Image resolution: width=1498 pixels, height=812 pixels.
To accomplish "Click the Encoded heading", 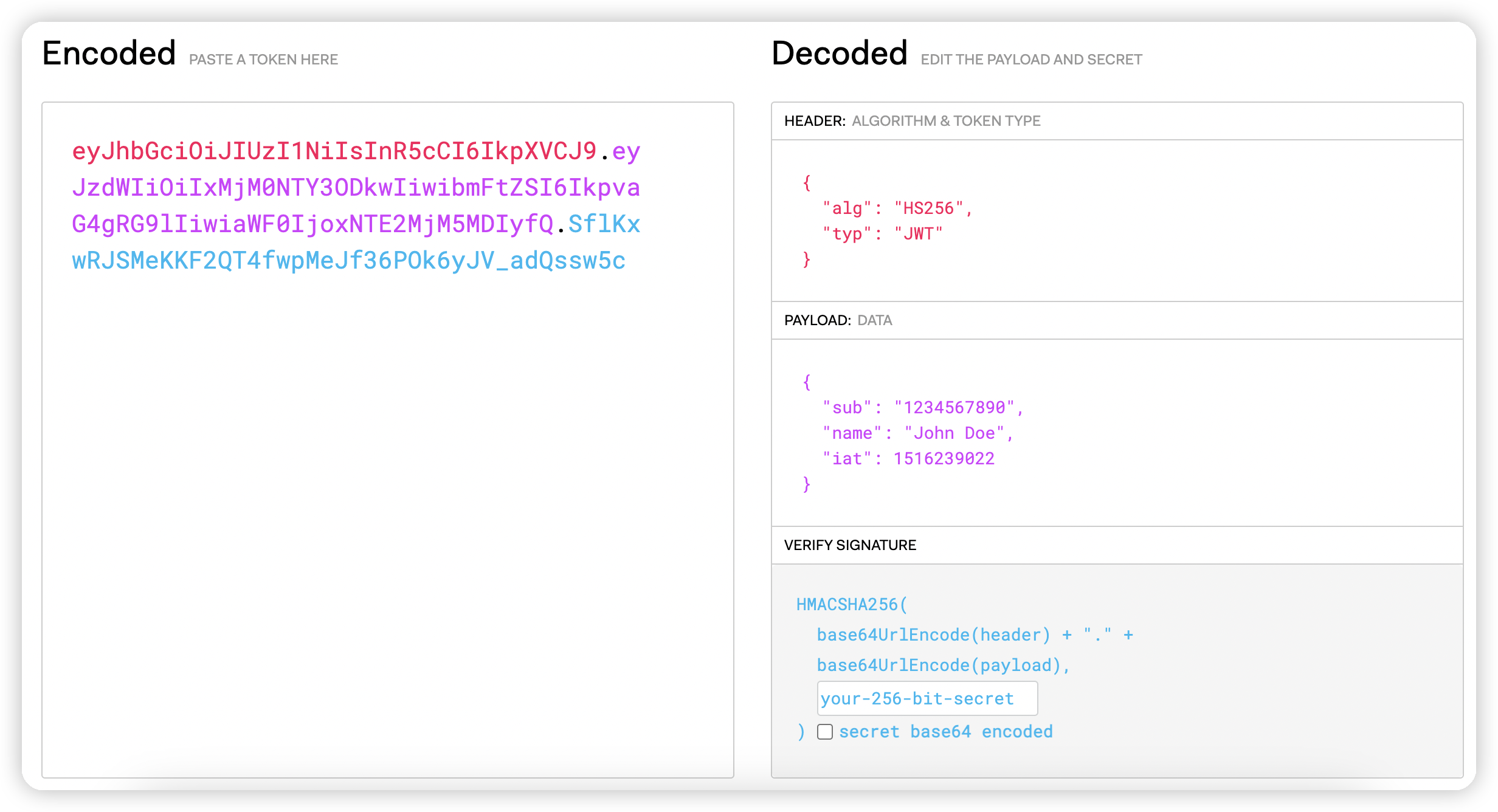I will 109,53.
